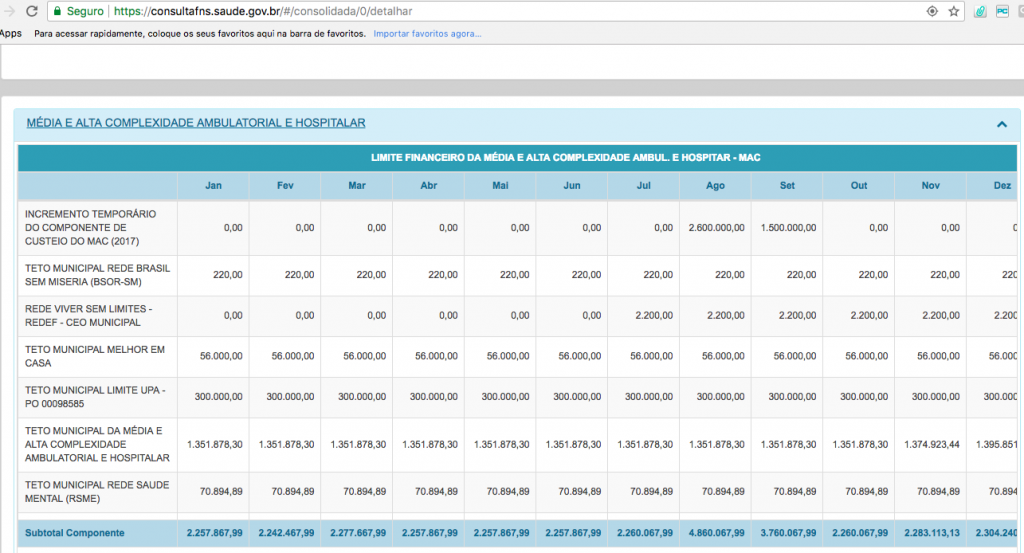Screen dimensions: 1024x553
Task: Bookmark this page with the star icon
Action: (954, 11)
